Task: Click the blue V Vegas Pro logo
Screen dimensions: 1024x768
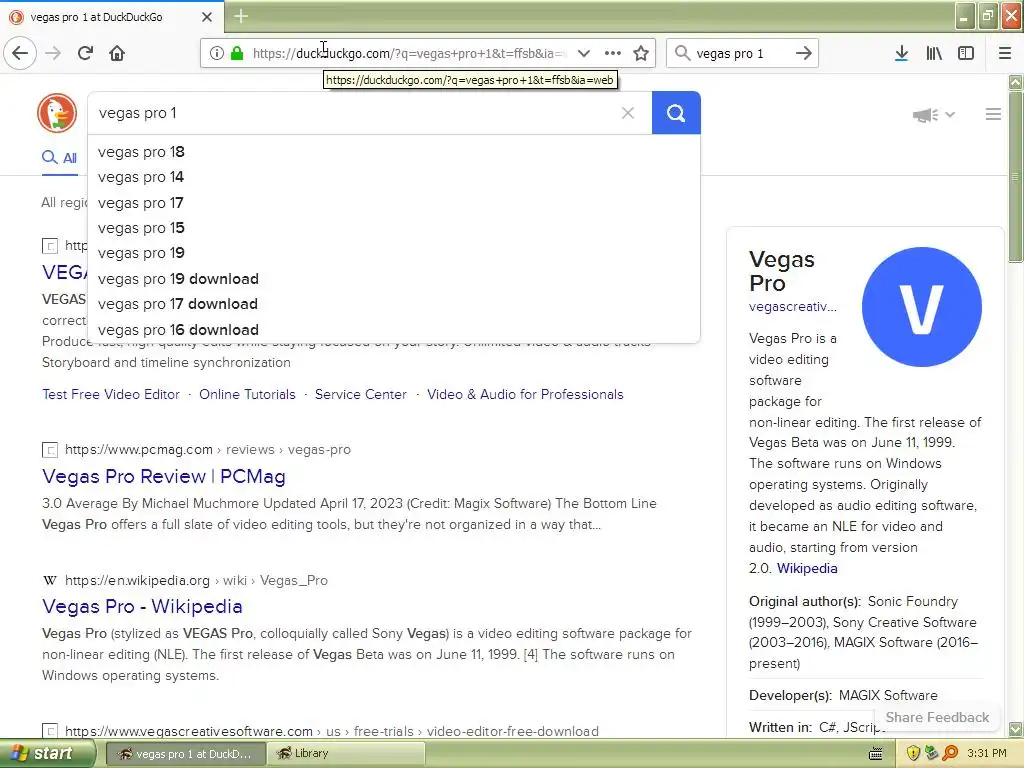Action: [921, 307]
